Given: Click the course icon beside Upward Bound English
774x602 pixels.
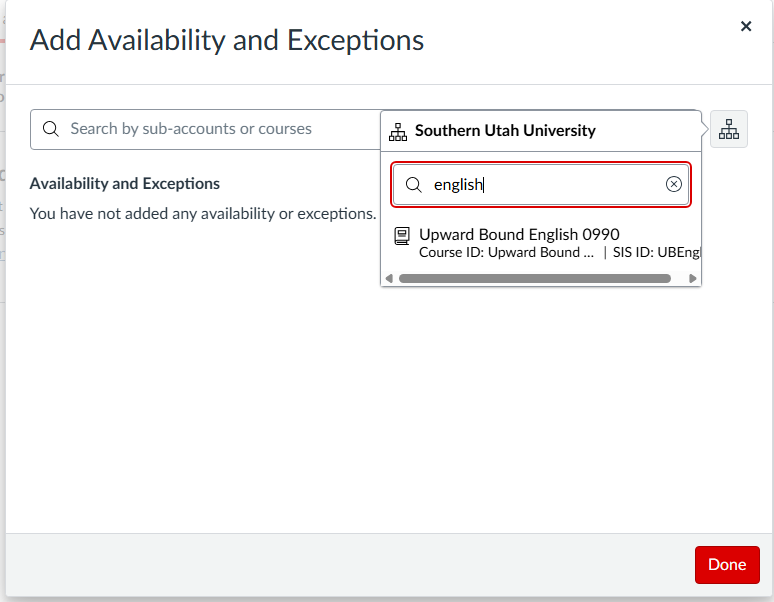Looking at the screenshot, I should pos(402,236).
